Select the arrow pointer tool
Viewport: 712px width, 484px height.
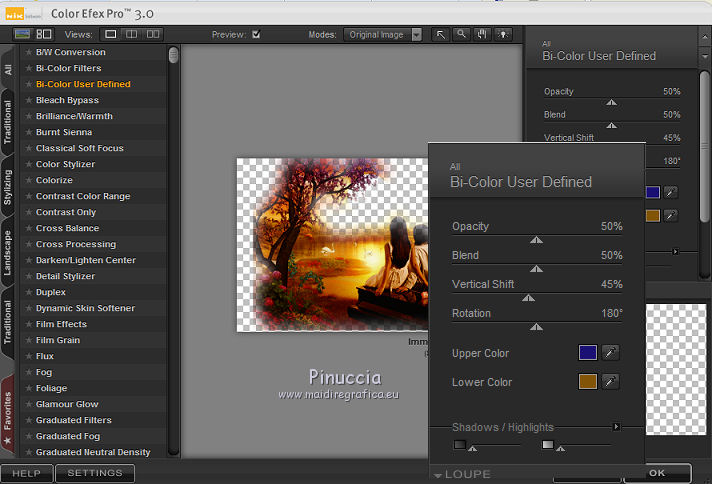tap(441, 34)
